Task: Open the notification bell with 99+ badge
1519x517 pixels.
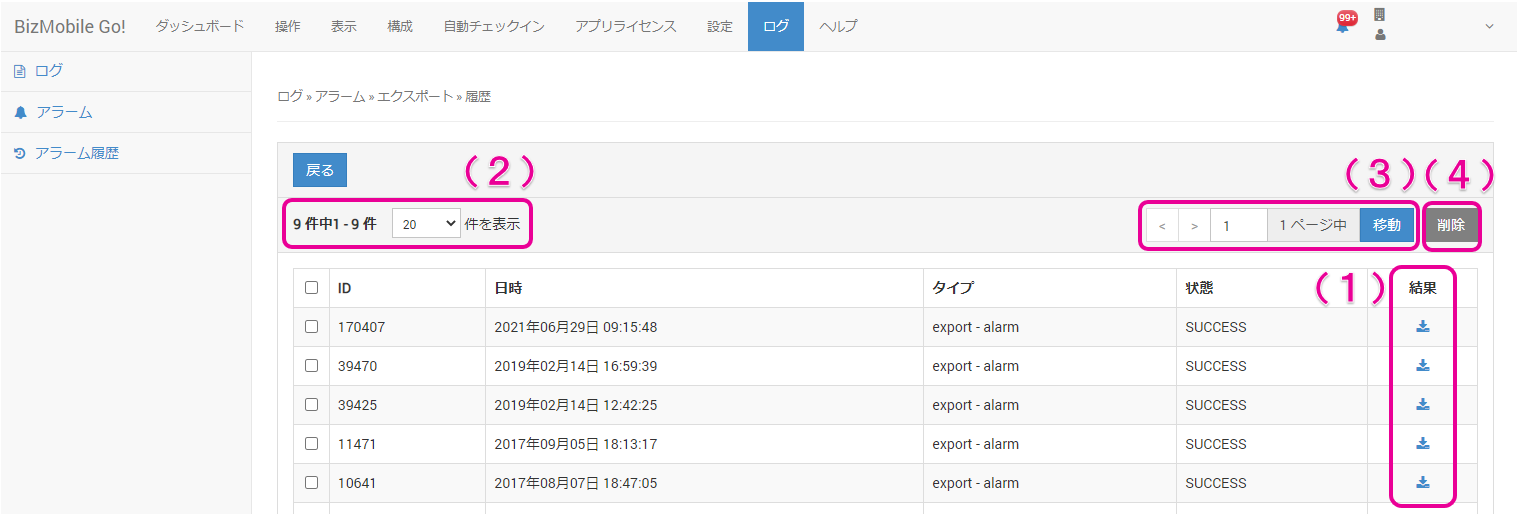Action: click(1343, 25)
